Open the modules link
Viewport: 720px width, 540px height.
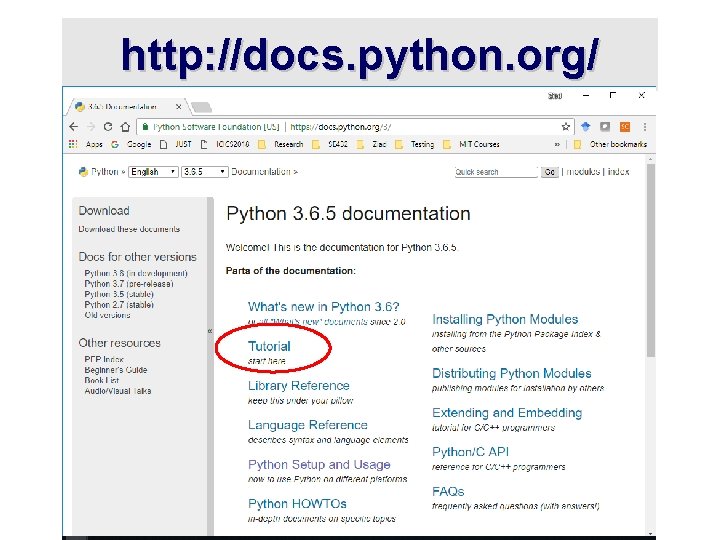(x=583, y=172)
